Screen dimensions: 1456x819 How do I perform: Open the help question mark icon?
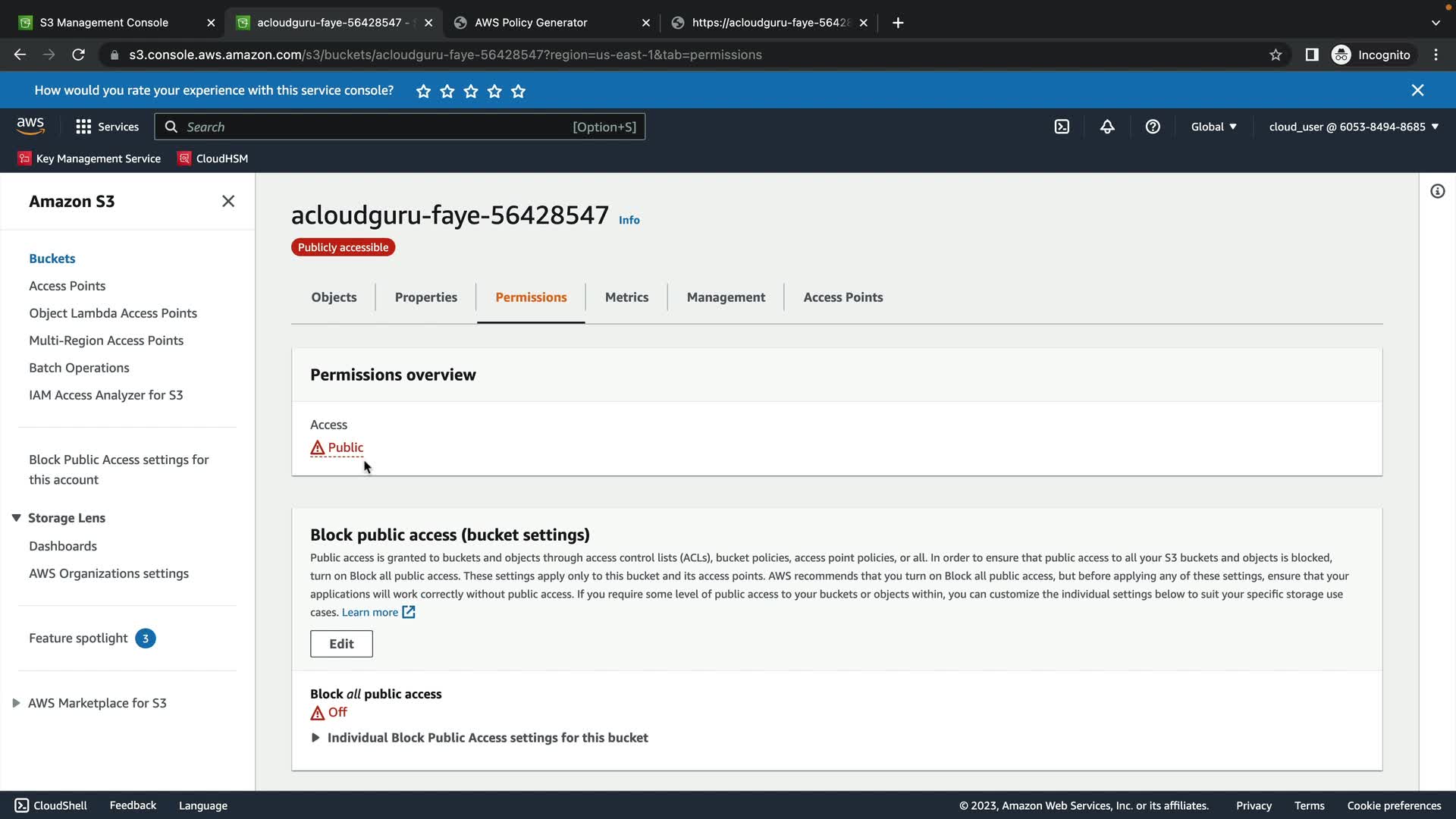[1153, 127]
